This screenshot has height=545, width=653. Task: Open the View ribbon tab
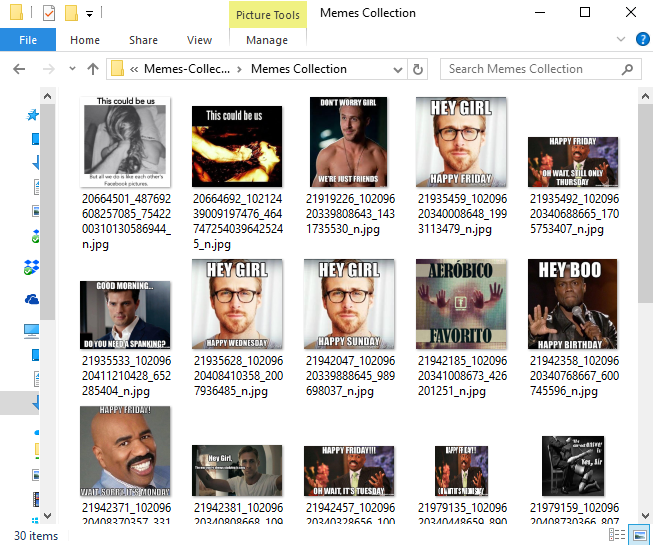pyautogui.click(x=199, y=40)
